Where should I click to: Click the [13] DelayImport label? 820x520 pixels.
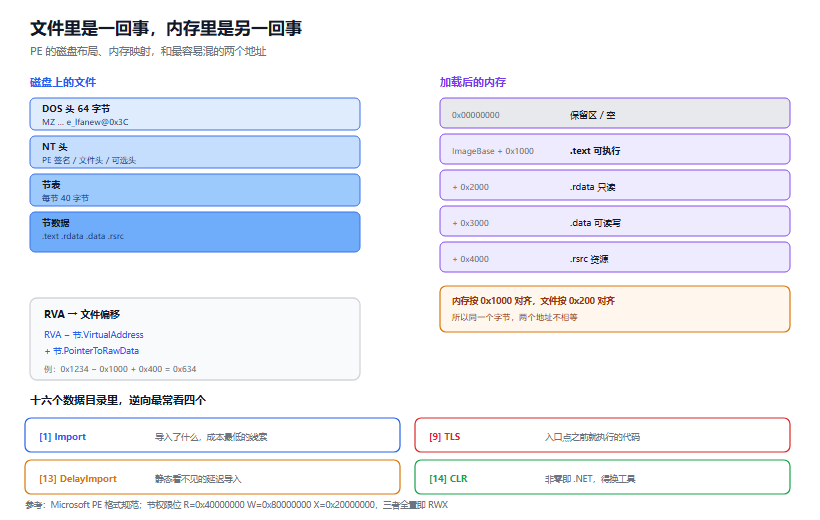tap(78, 479)
